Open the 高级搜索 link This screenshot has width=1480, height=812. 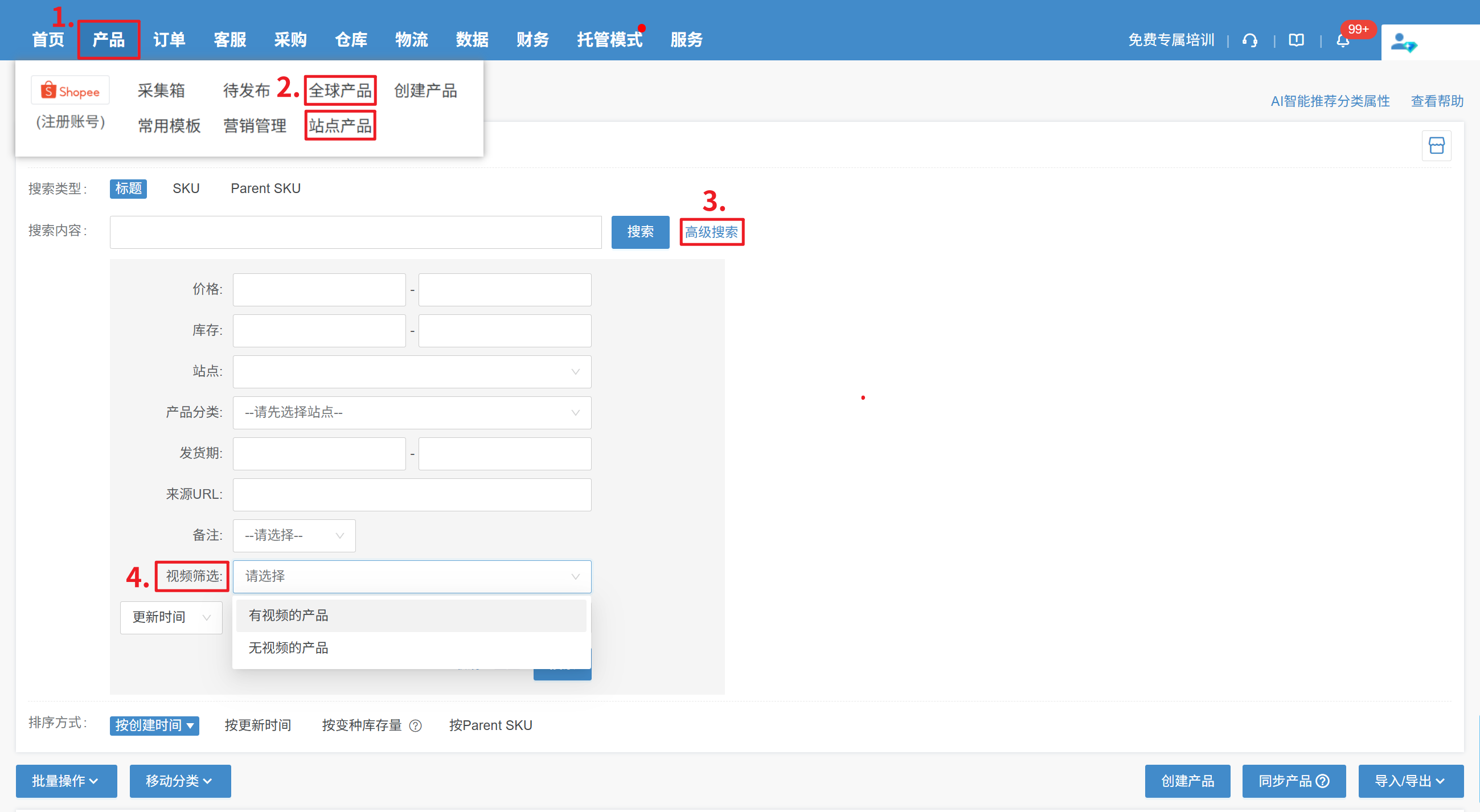pyautogui.click(x=711, y=232)
